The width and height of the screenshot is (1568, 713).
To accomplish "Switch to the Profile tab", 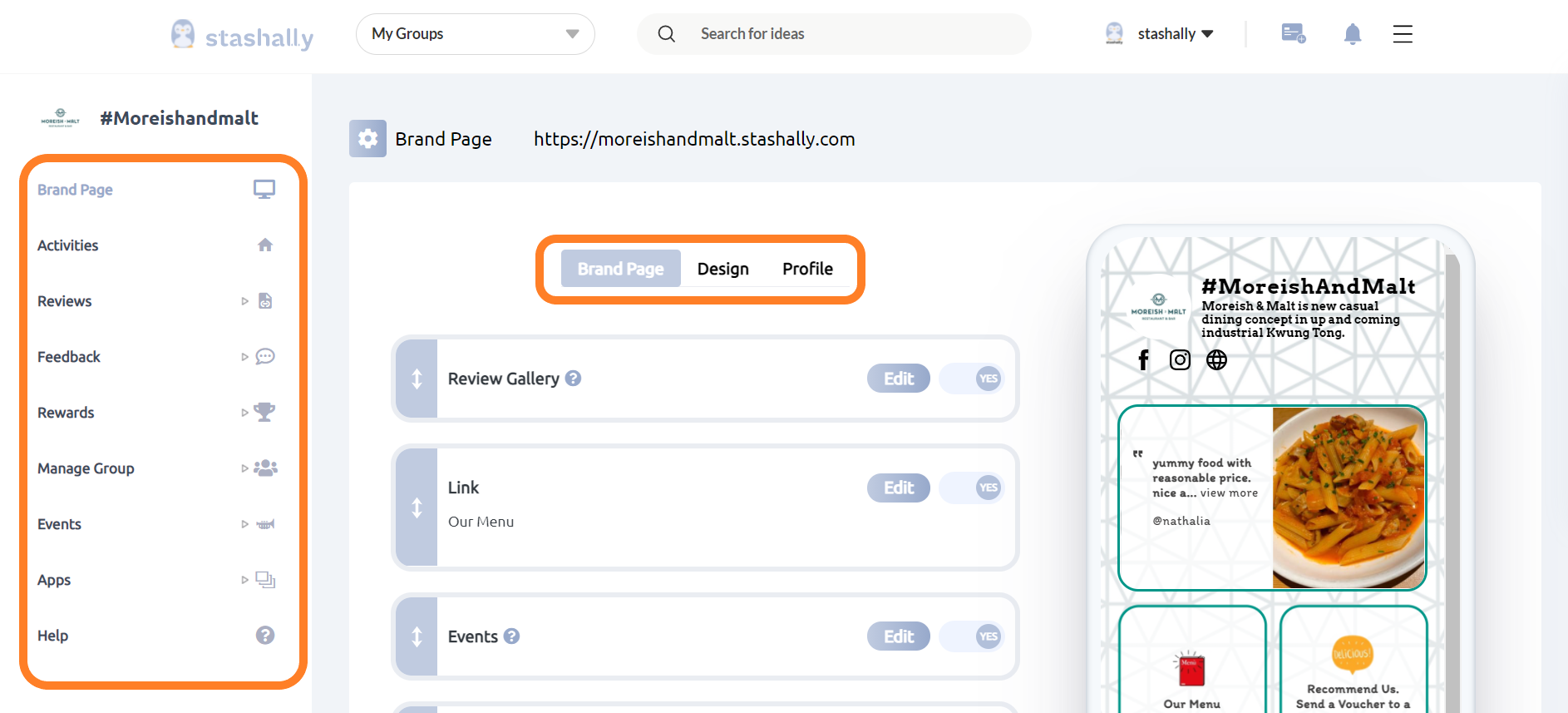I will [x=807, y=269].
